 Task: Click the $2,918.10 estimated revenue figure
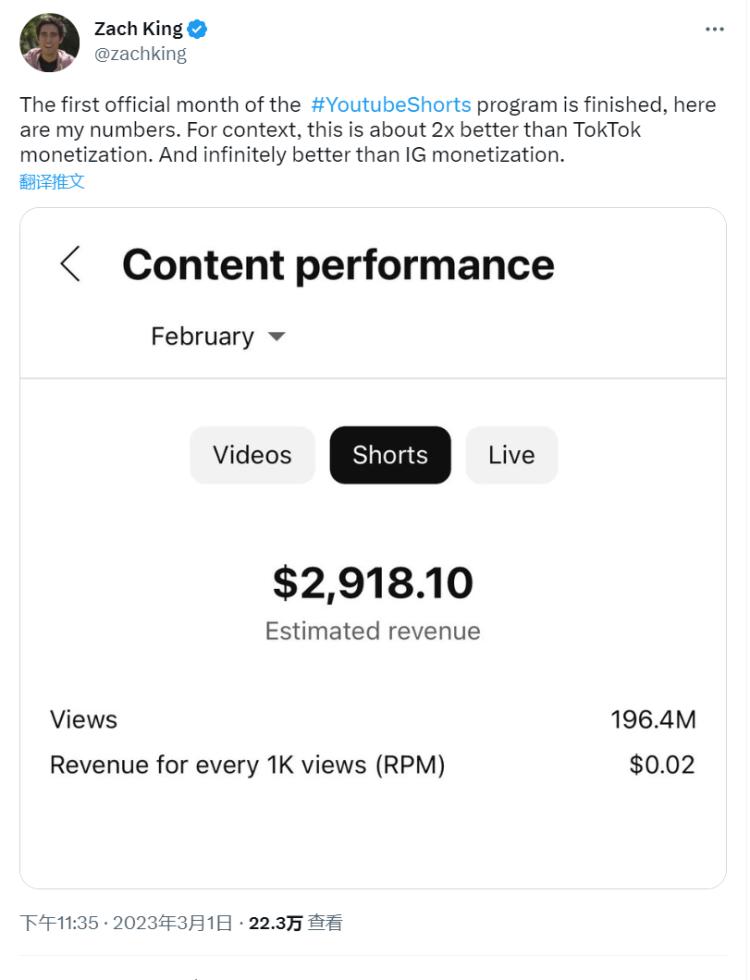(x=373, y=582)
